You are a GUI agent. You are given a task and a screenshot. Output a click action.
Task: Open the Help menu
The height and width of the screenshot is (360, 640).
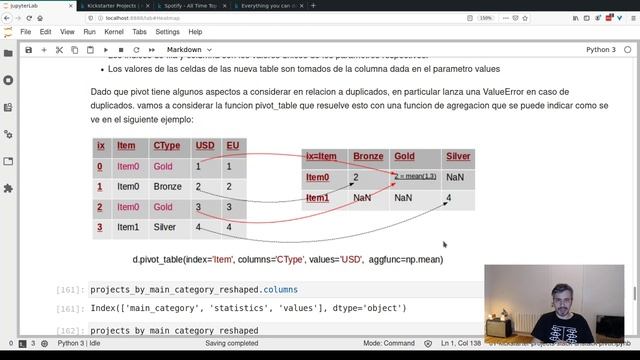pos(195,32)
